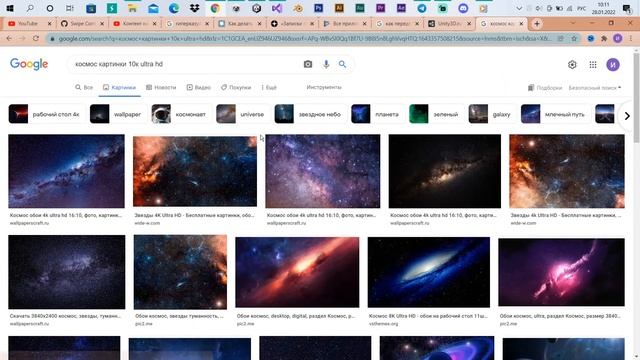Open the safe search dropdown

pyautogui.click(x=595, y=88)
